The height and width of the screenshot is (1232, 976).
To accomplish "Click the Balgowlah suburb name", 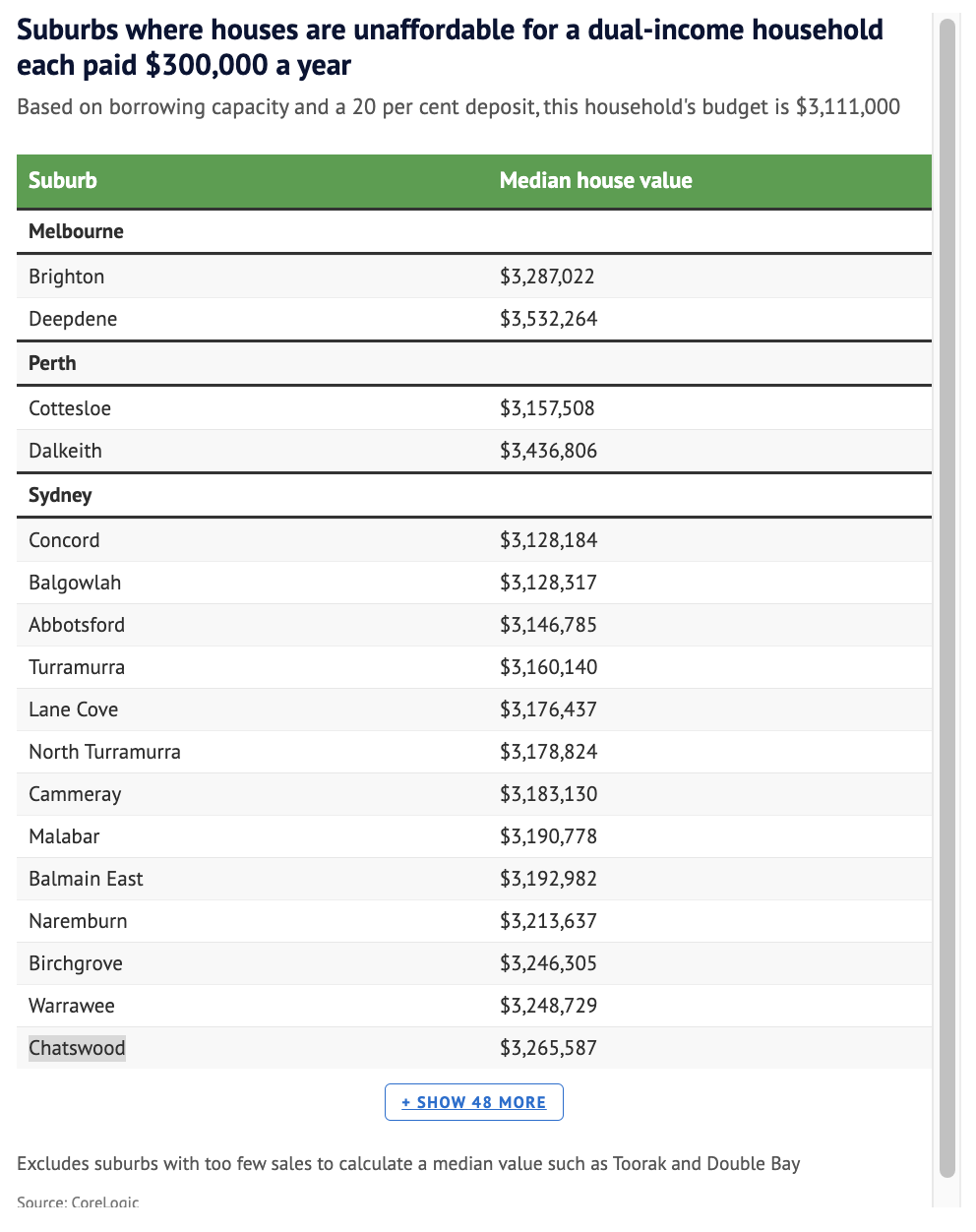I will tap(75, 583).
